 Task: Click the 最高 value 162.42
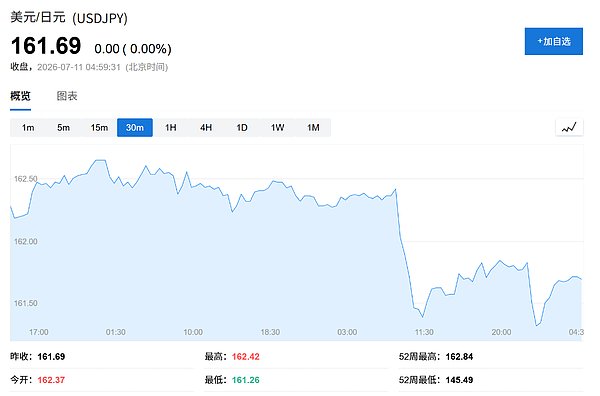point(246,357)
